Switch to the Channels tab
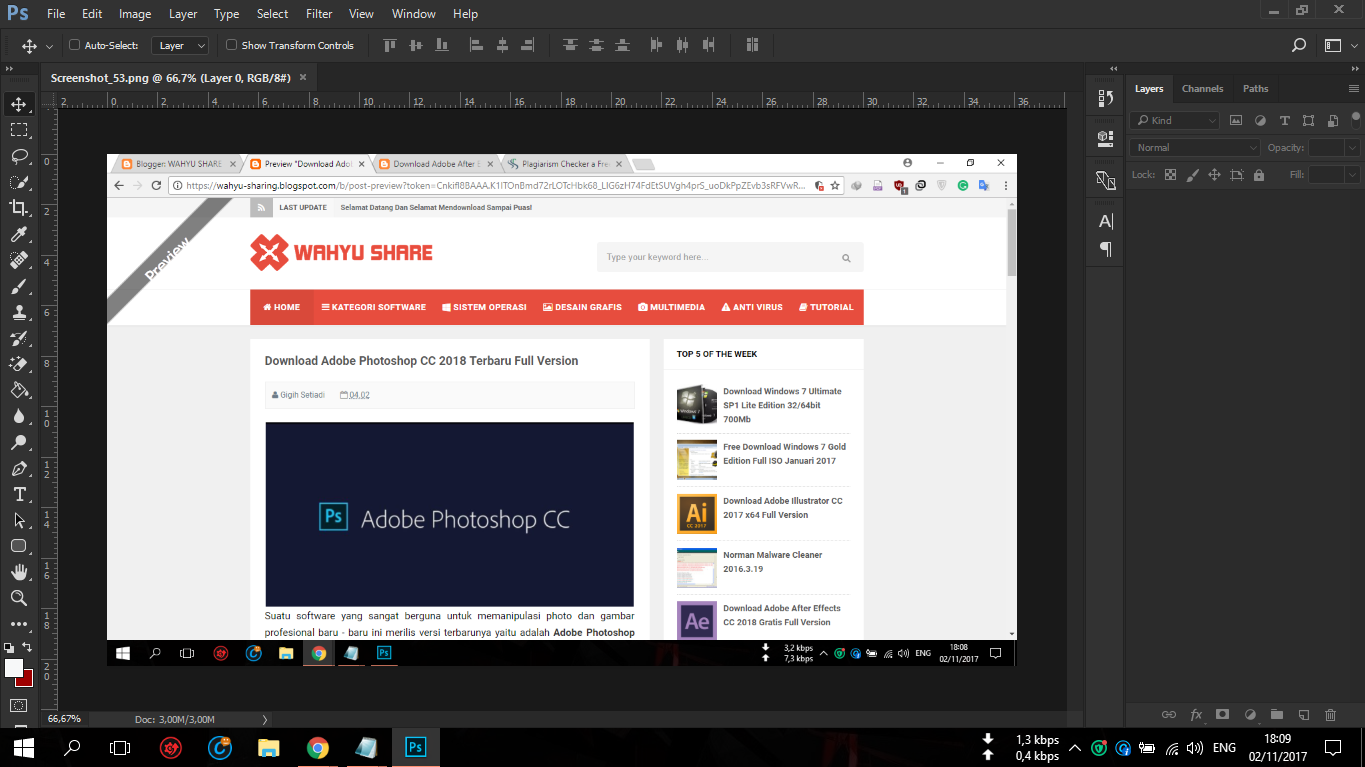Image resolution: width=1365 pixels, height=767 pixels. click(1202, 88)
